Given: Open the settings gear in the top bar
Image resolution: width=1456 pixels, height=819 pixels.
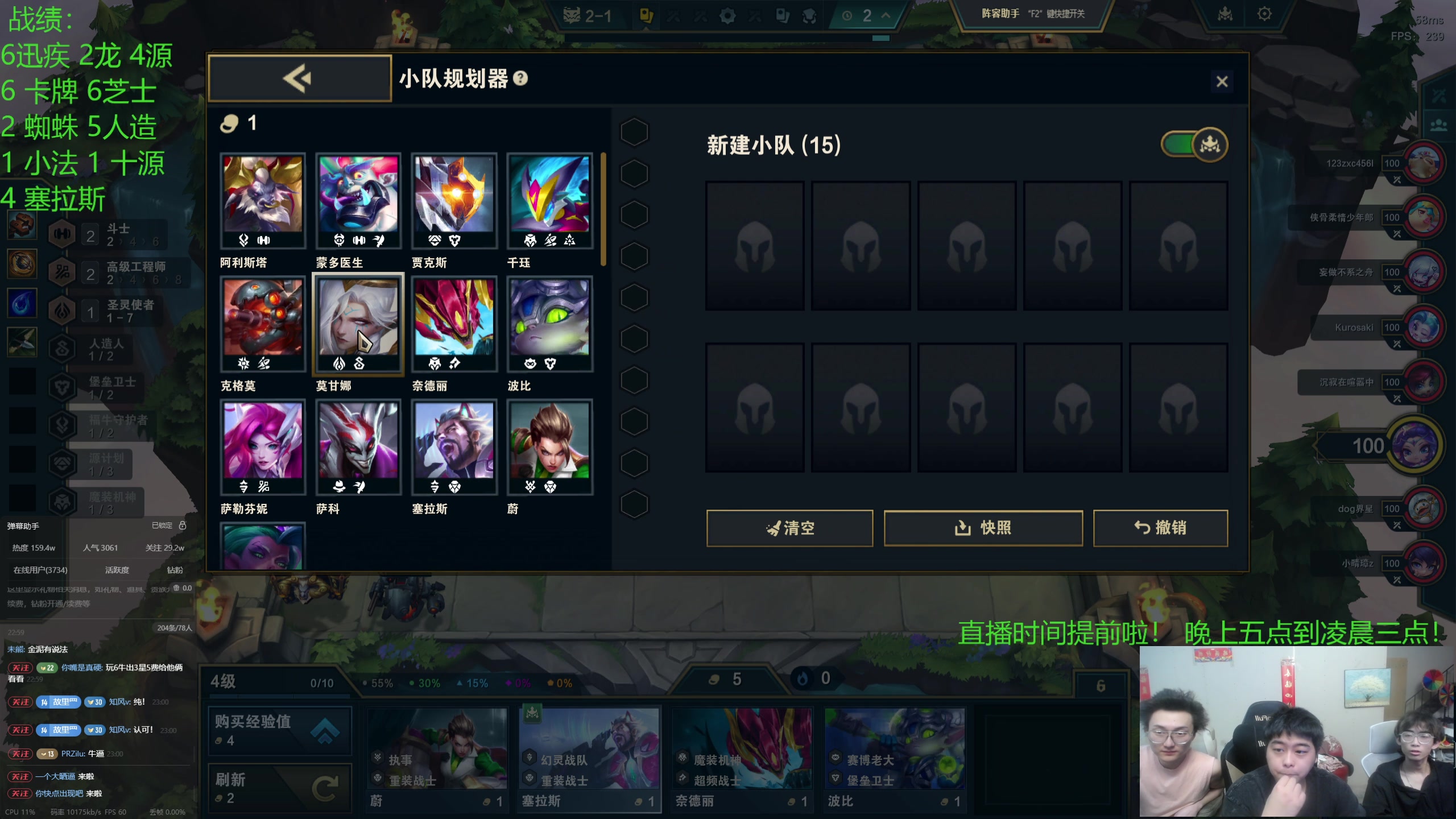Looking at the screenshot, I should [x=1264, y=14].
